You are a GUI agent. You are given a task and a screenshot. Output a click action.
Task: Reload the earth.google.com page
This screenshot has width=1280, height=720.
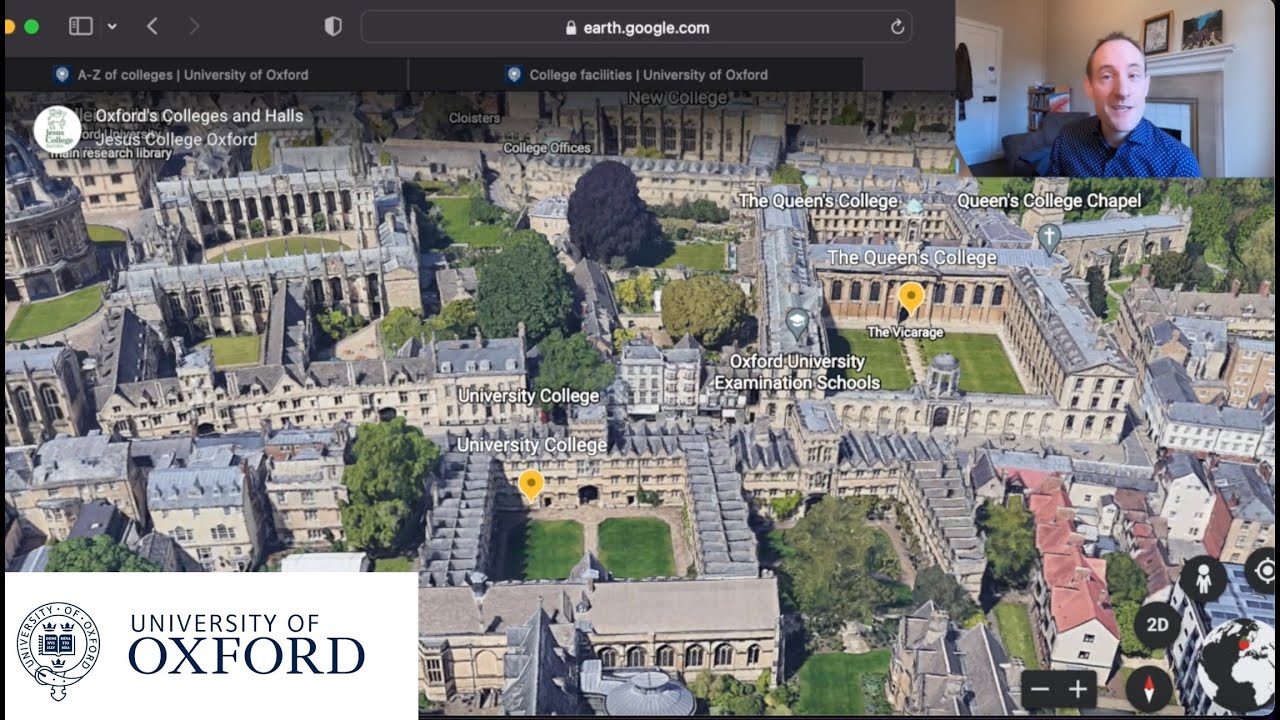click(898, 27)
